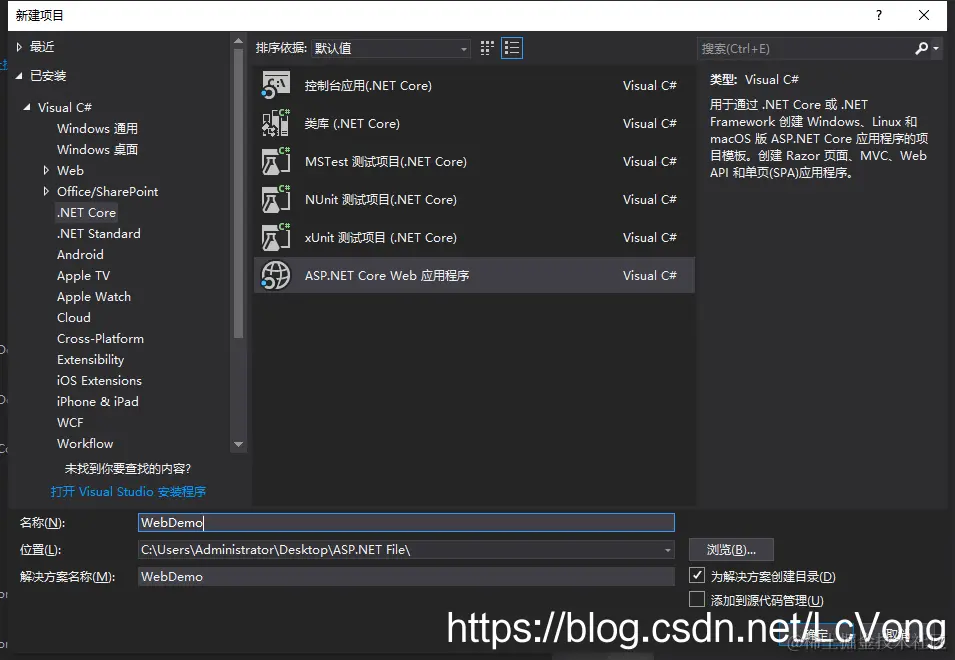Expand the Web tree node
This screenshot has width=955, height=660.
pos(46,170)
